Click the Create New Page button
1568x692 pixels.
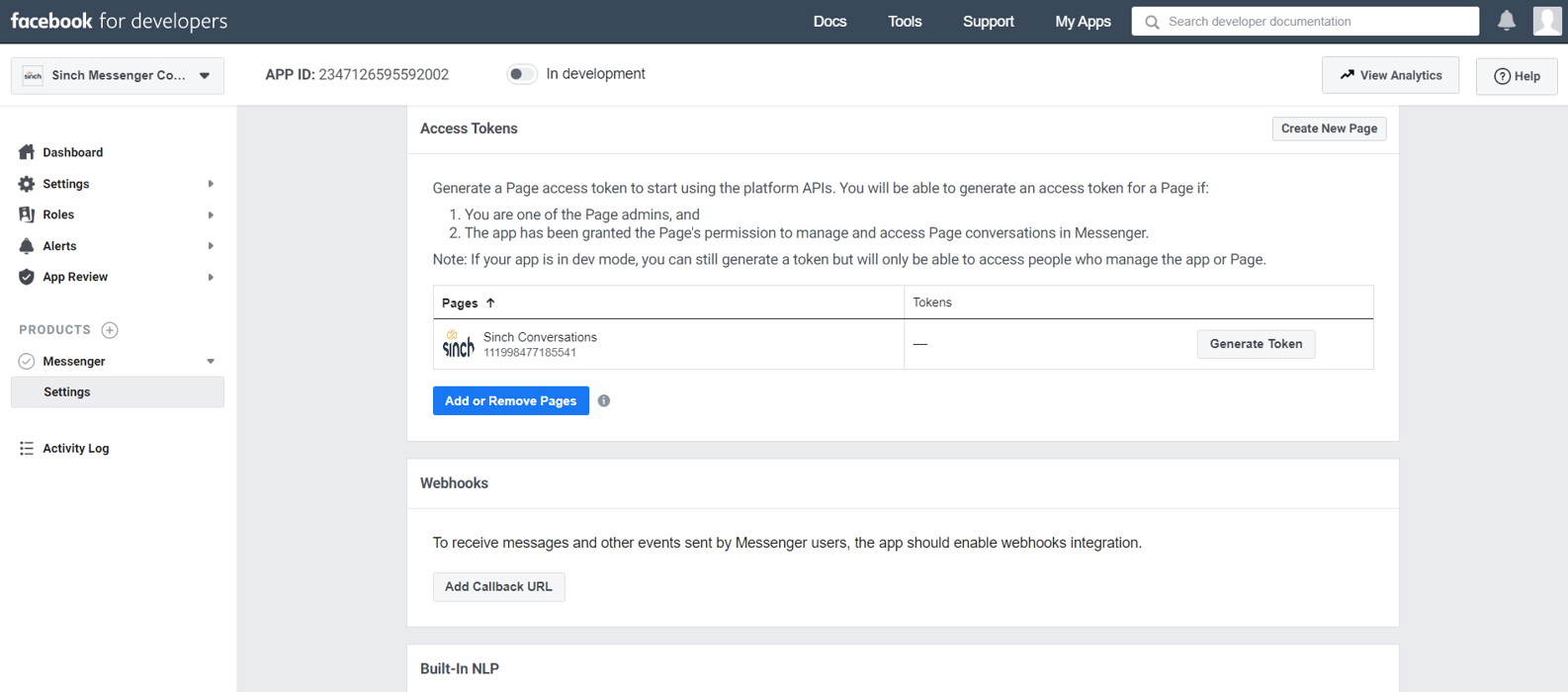click(1329, 129)
